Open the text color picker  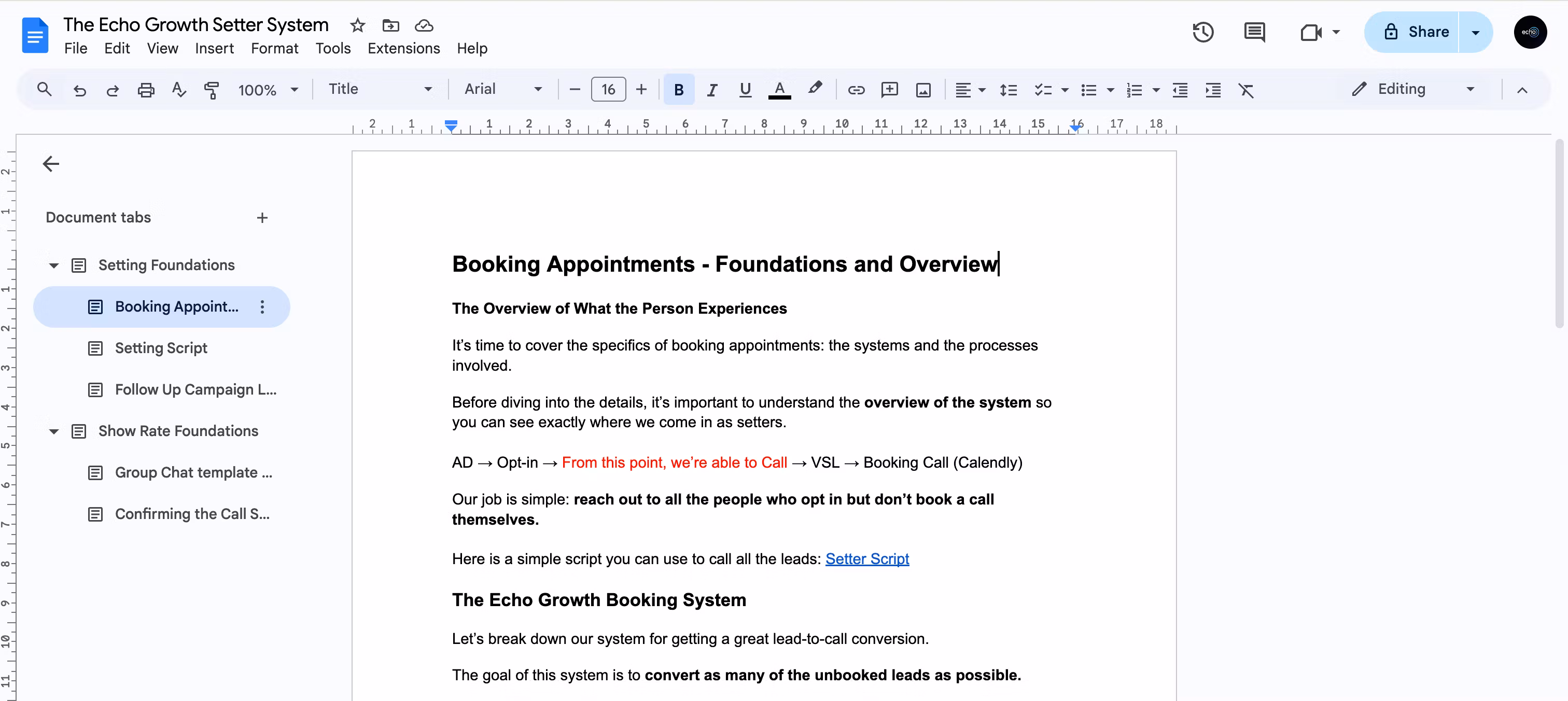[x=779, y=90]
